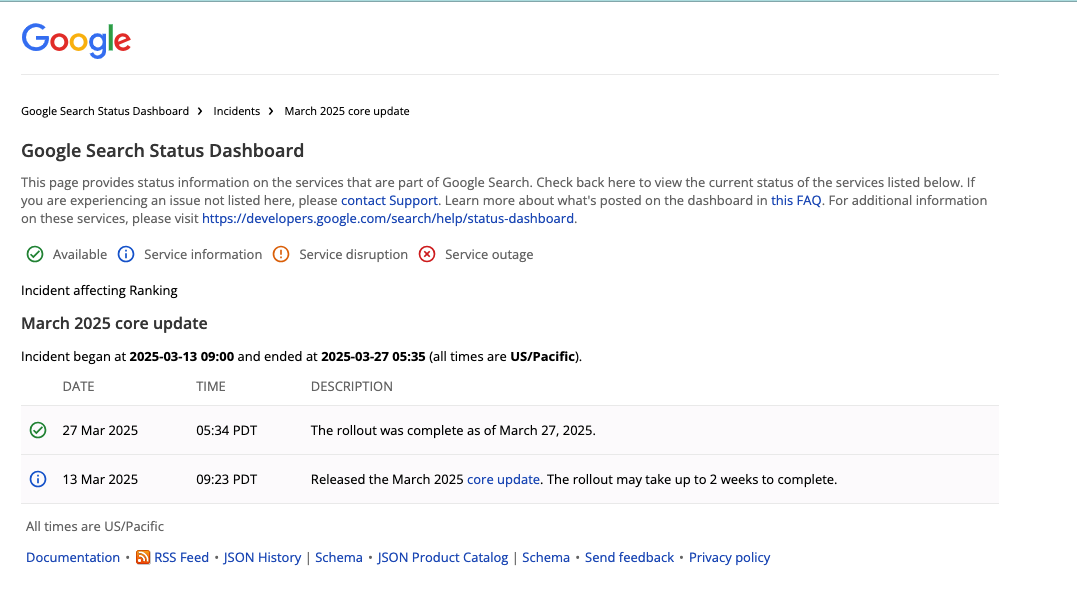Viewport: 1077px width, 593px height.
Task: Open the core update link in description
Action: pyautogui.click(x=503, y=480)
